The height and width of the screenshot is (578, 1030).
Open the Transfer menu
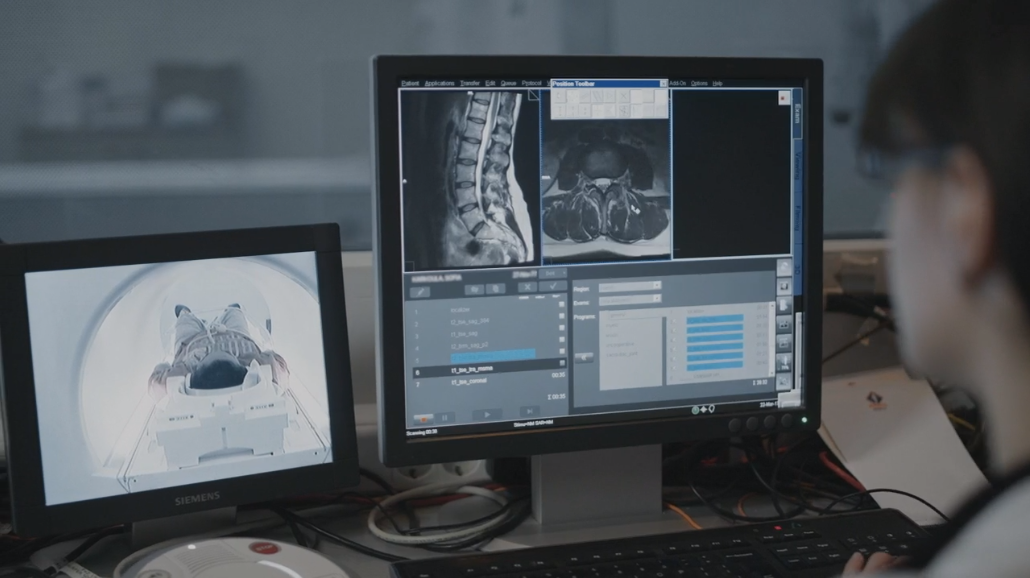[x=470, y=83]
